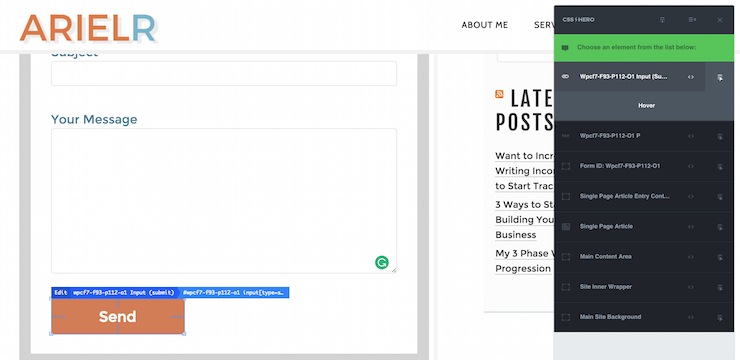Click pointer states icon on Main Site Background row

click(720, 318)
